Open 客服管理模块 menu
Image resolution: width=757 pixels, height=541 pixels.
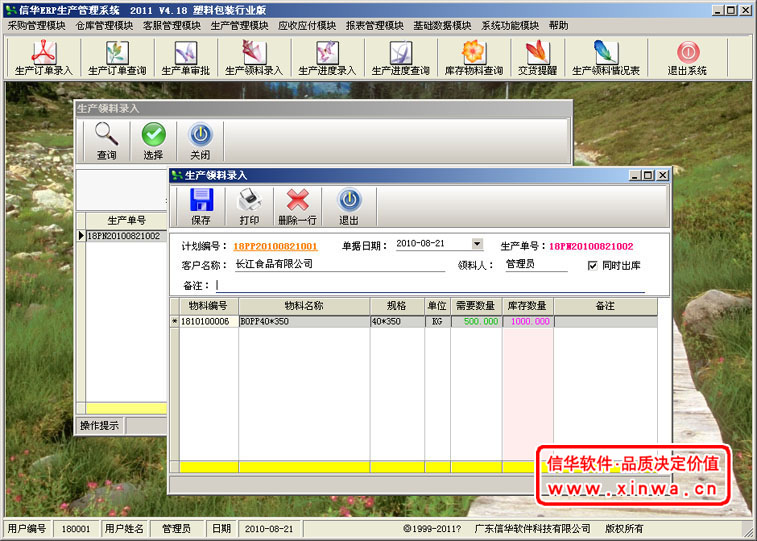point(172,26)
